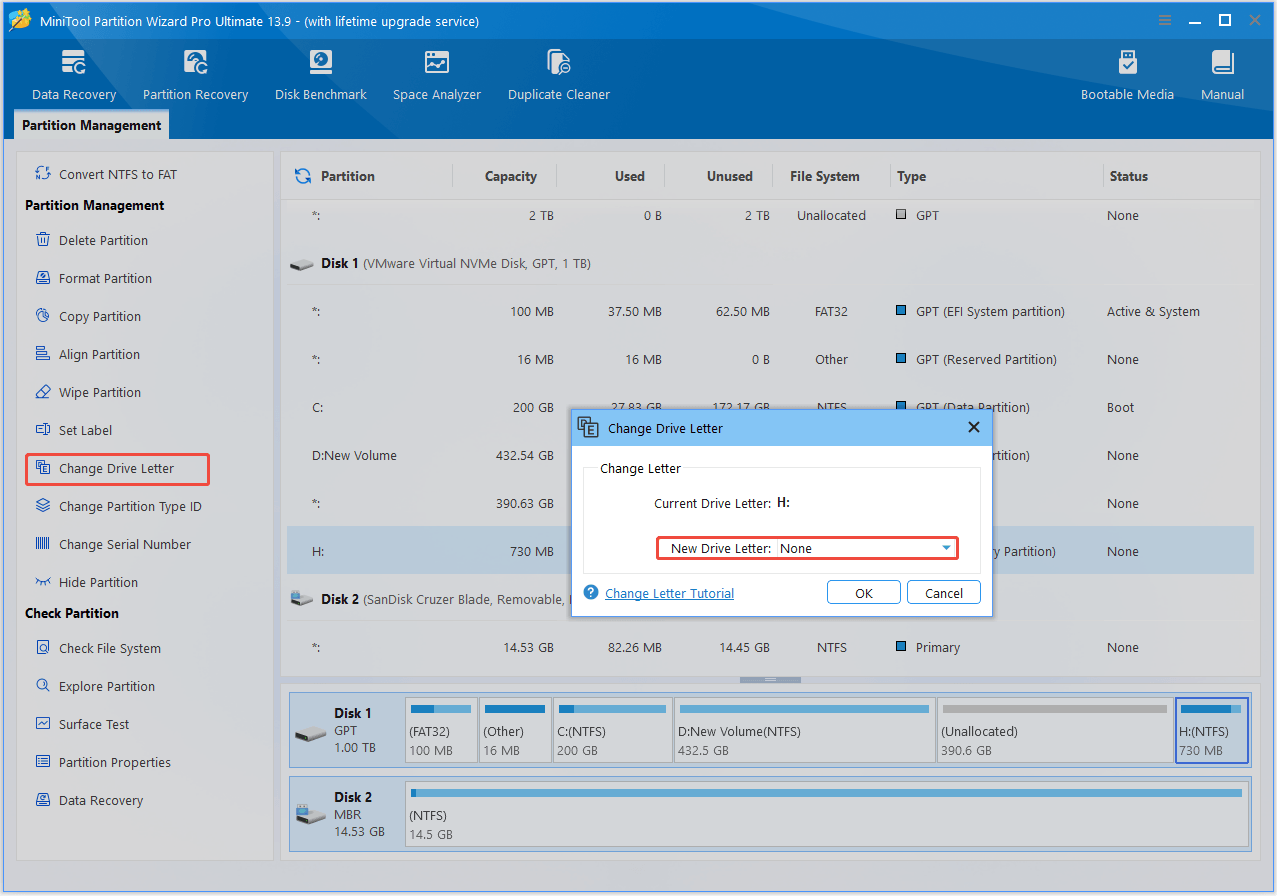The height and width of the screenshot is (896, 1277).
Task: Select the Disk 2 SanDisk Cruzer Blade row
Action: point(428,600)
